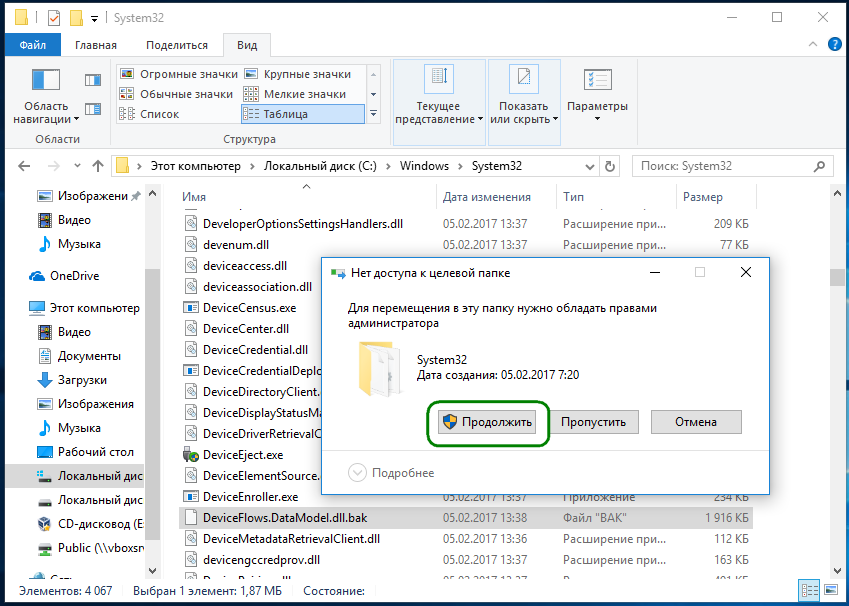Click the properties checkmark quick access icon
849x606 pixels.
(x=54, y=18)
